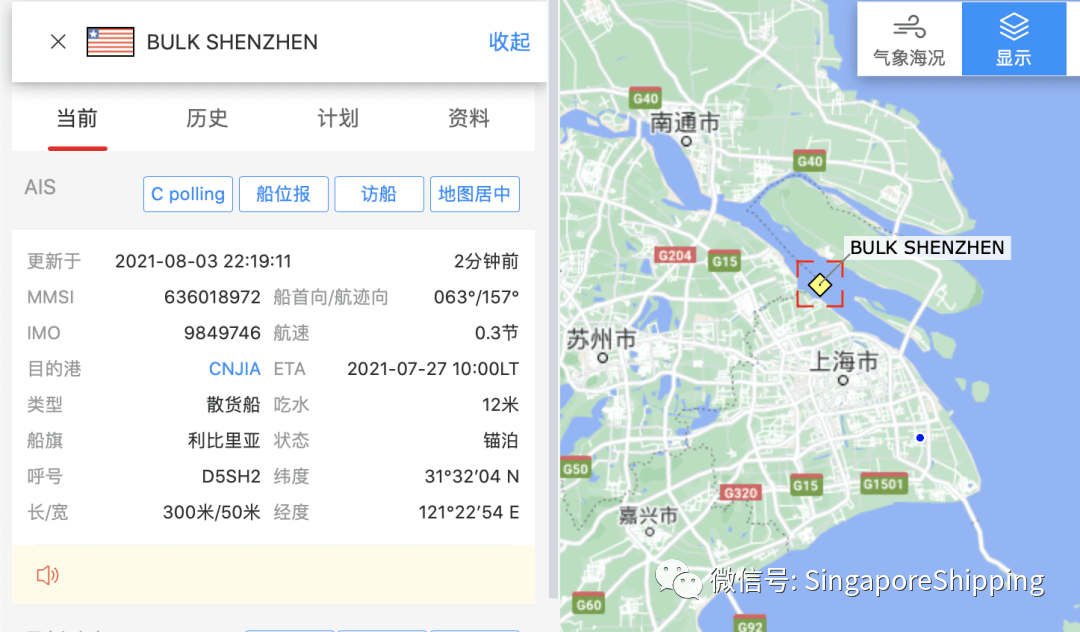Click update time 2021-08-03 22:19:11

(x=203, y=262)
